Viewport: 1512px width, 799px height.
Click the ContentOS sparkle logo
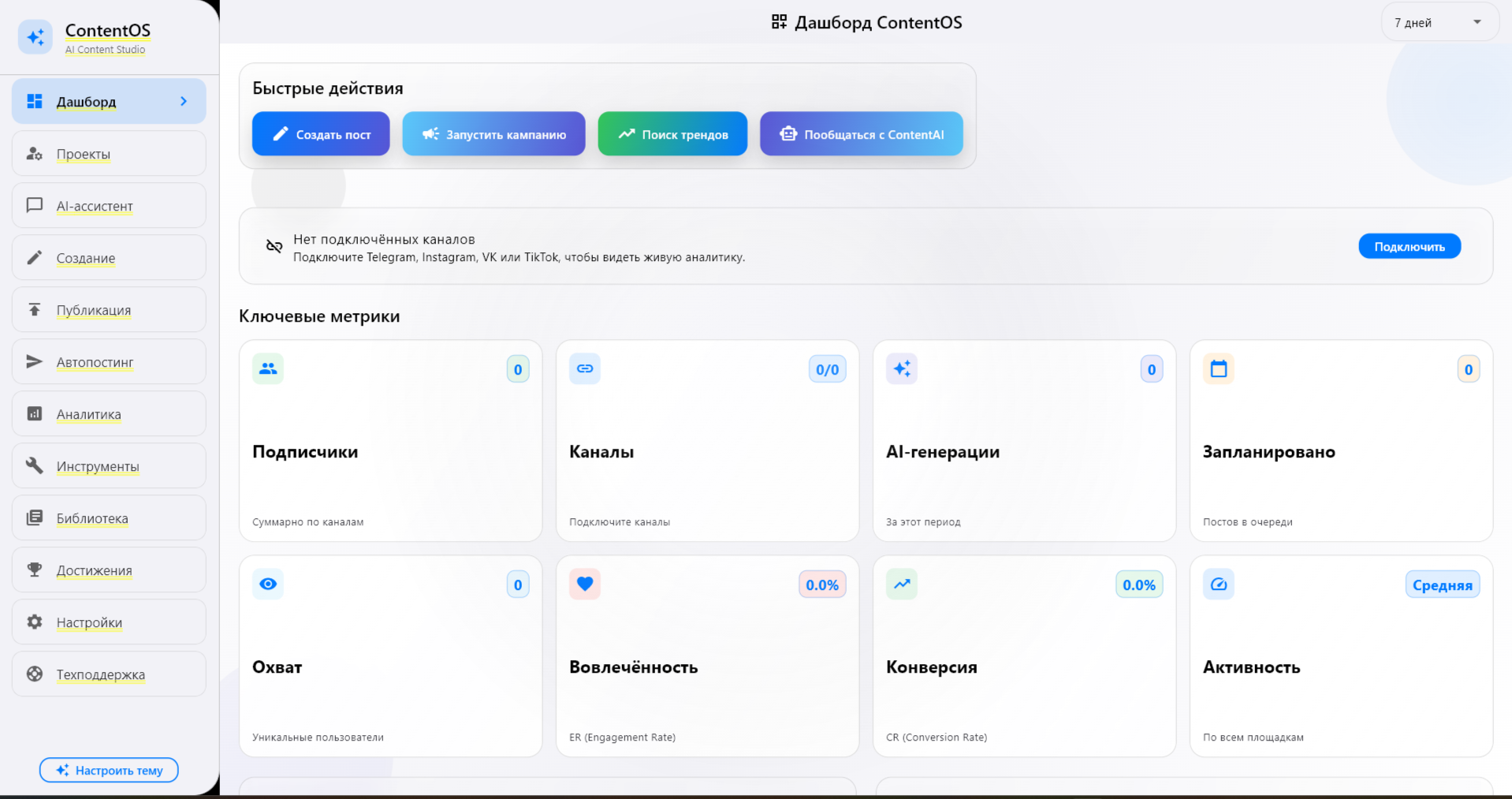tap(35, 36)
